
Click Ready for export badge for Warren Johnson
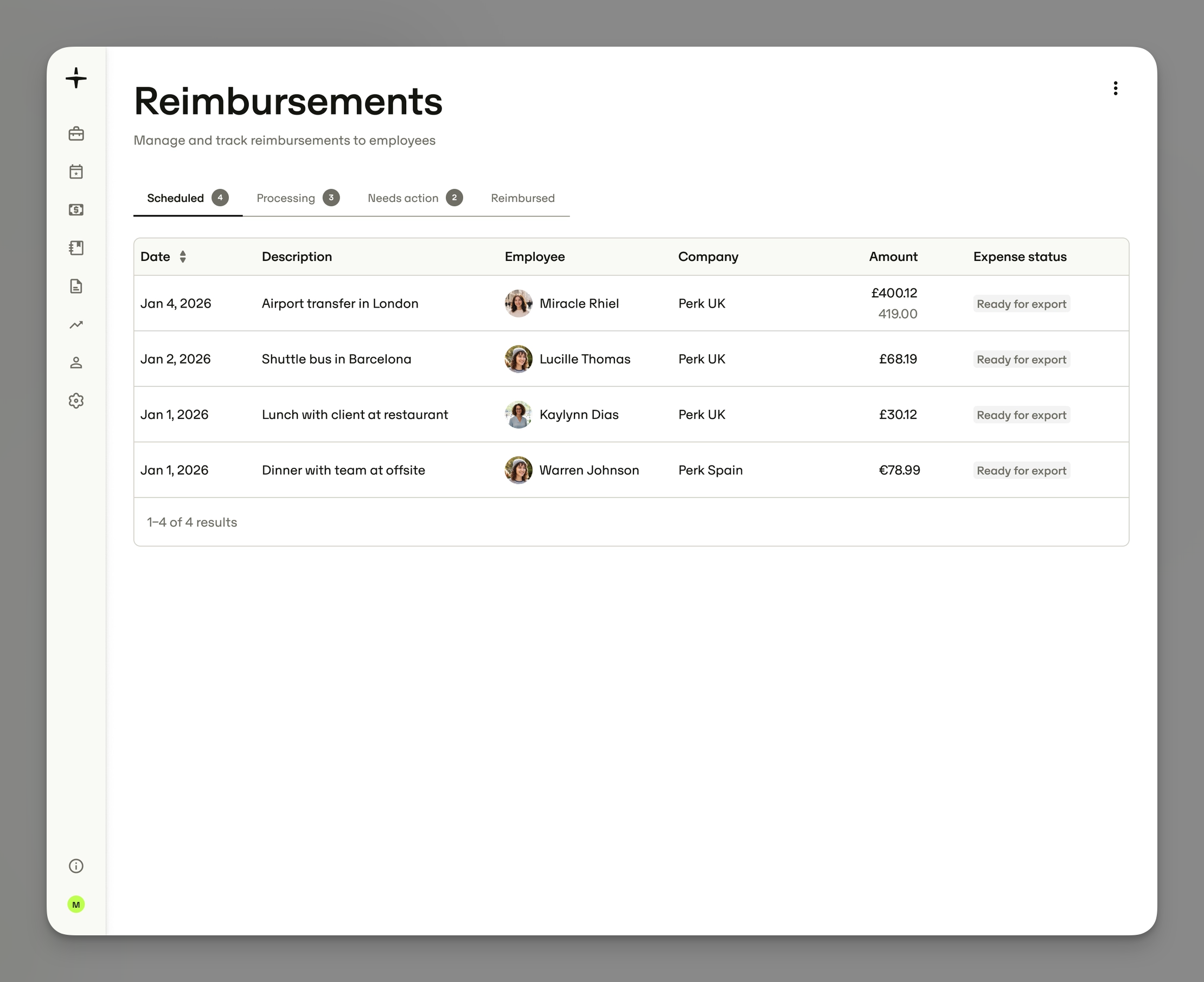click(x=1021, y=470)
